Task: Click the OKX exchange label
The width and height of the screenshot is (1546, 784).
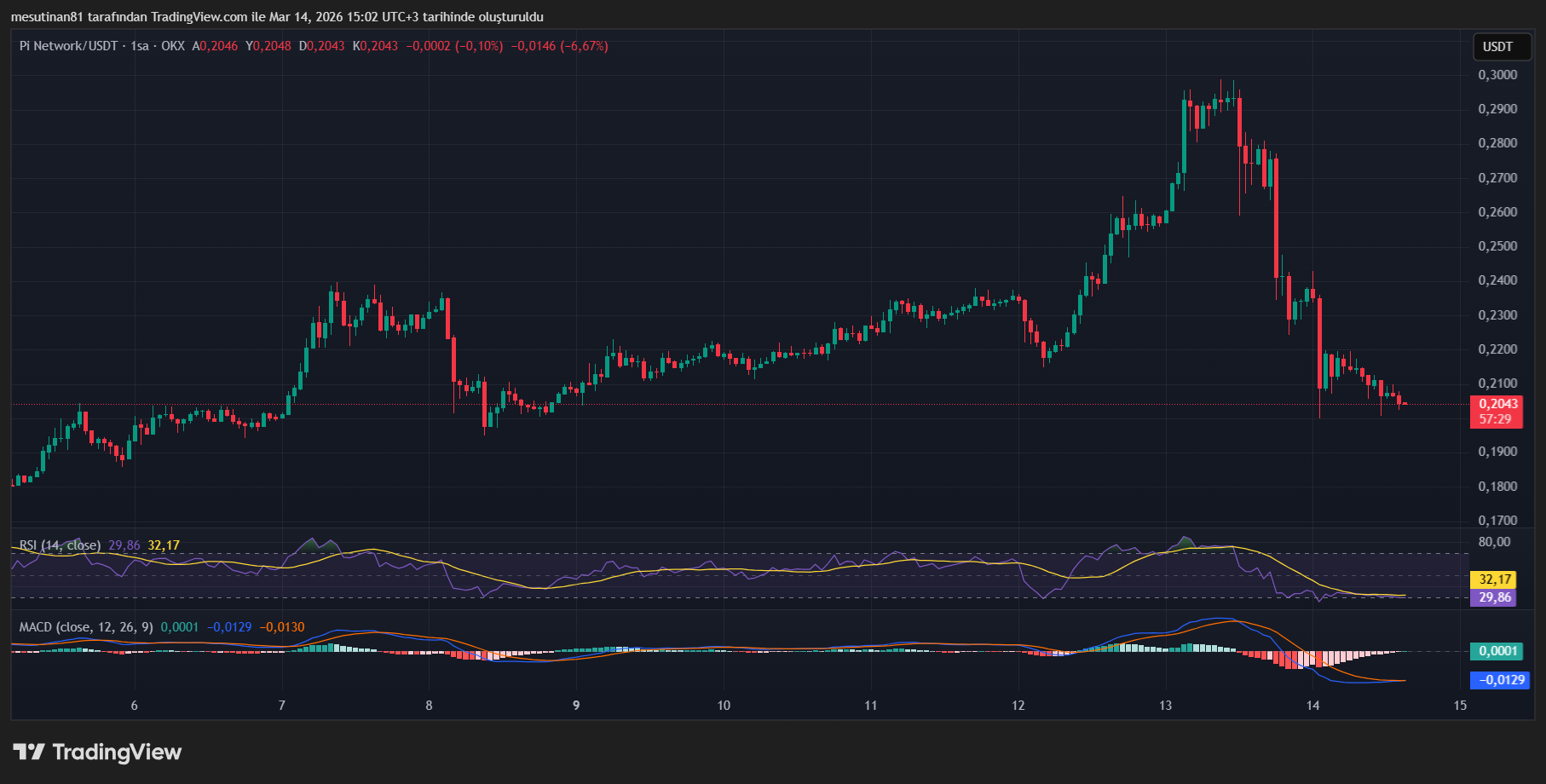Action: (x=173, y=46)
